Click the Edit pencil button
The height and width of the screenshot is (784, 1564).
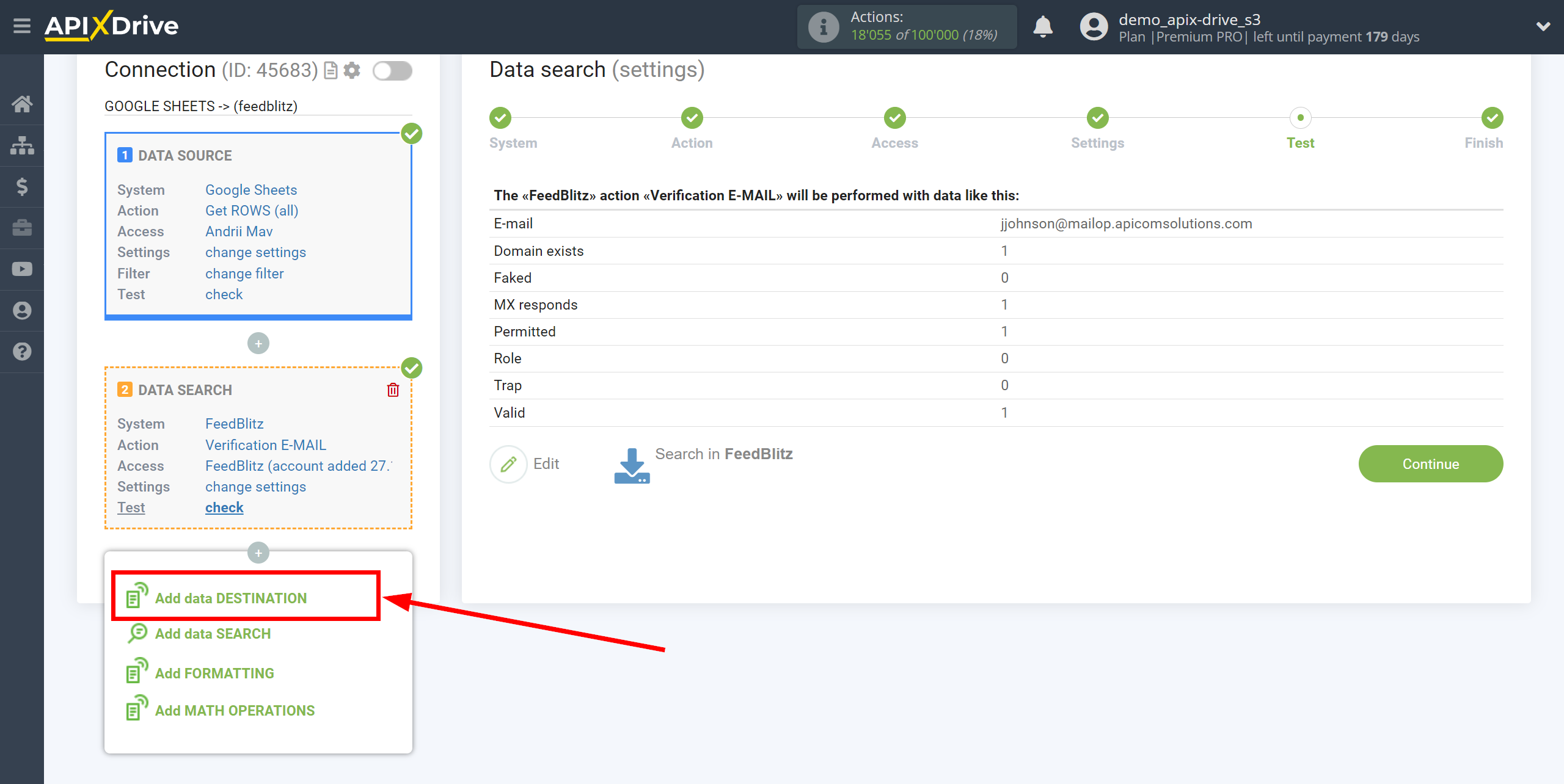(x=508, y=464)
